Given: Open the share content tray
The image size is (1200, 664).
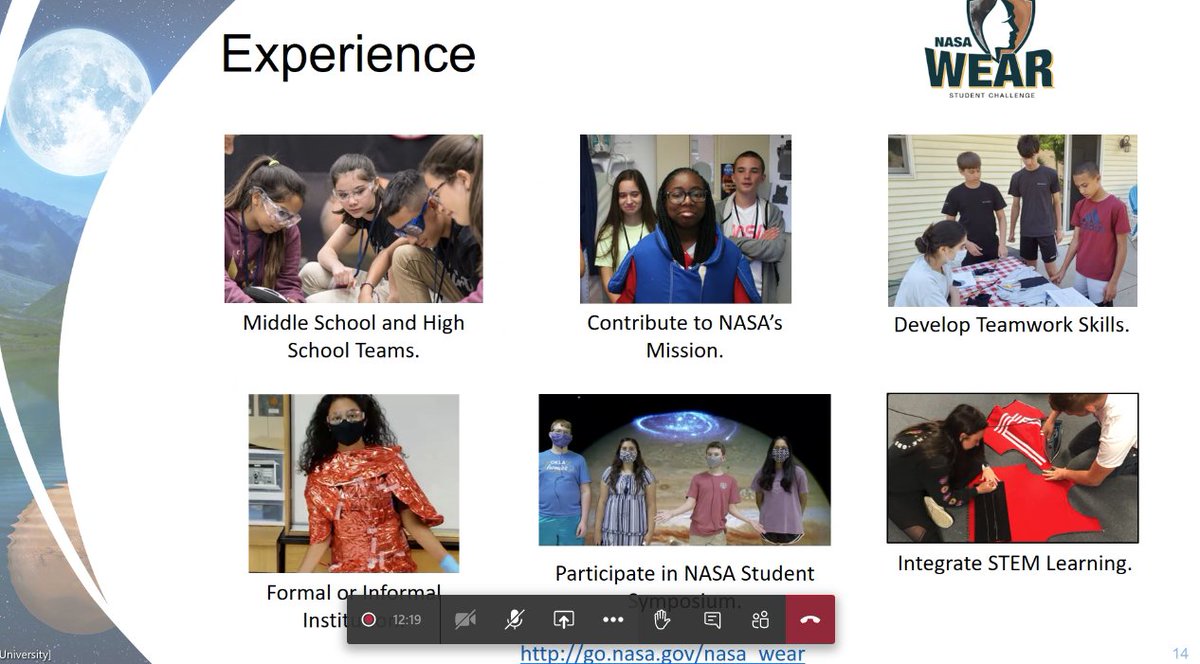Looking at the screenshot, I should [564, 620].
